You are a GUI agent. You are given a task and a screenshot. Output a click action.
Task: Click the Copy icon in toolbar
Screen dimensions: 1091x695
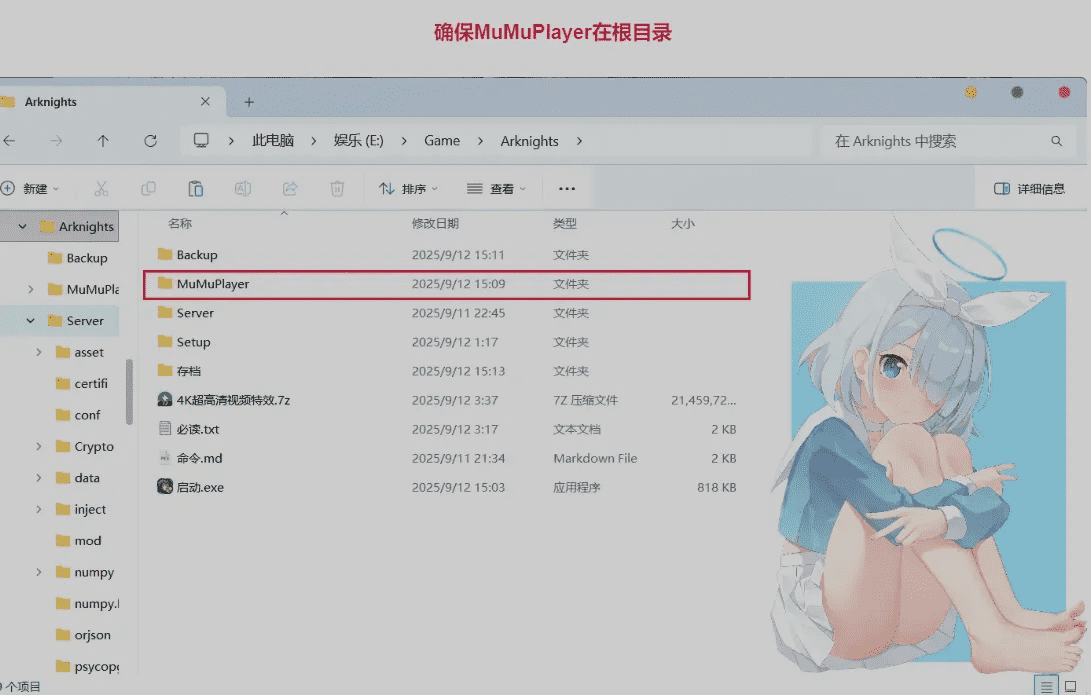point(148,189)
